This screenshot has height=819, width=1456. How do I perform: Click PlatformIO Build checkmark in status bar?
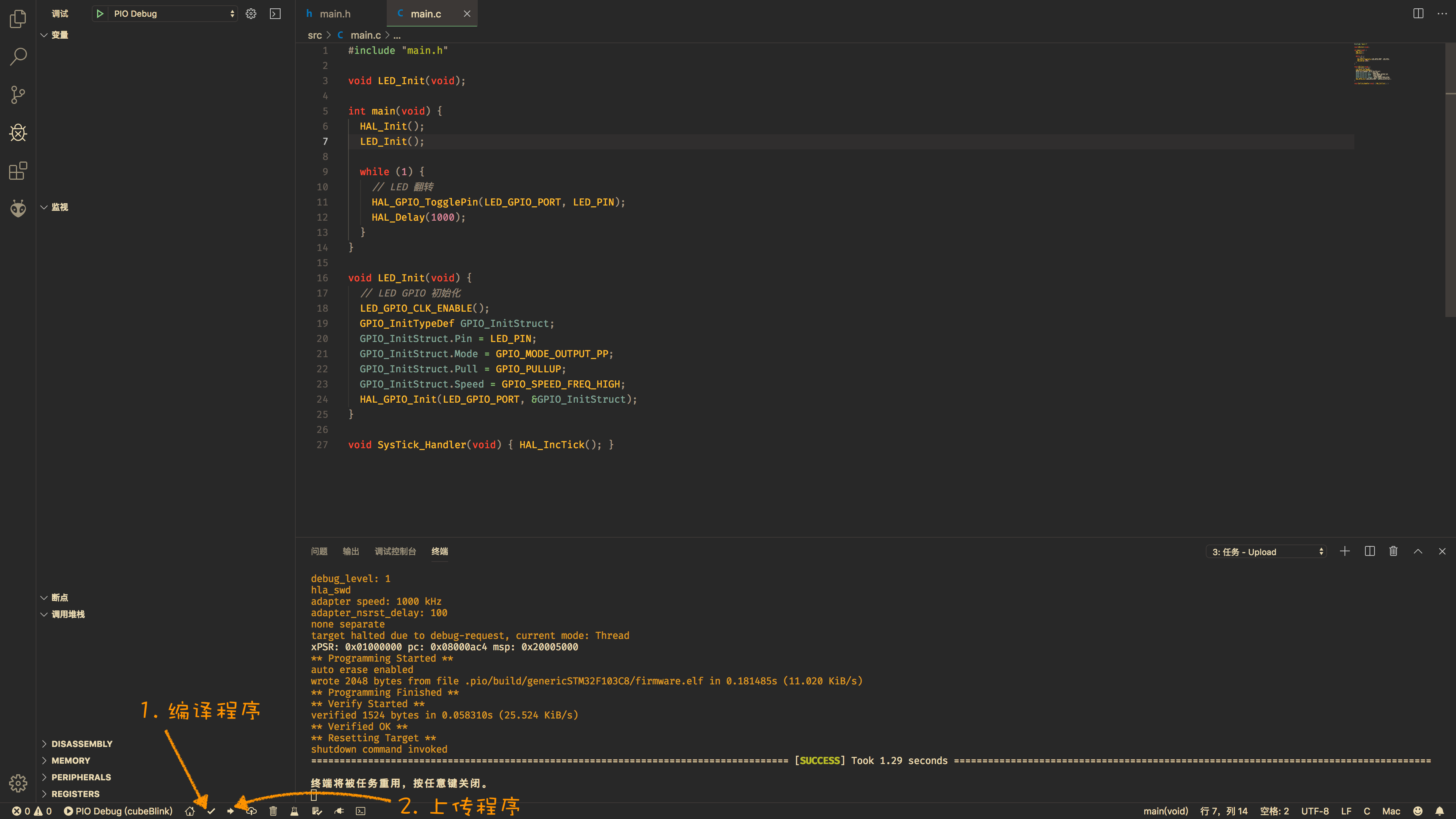211,811
